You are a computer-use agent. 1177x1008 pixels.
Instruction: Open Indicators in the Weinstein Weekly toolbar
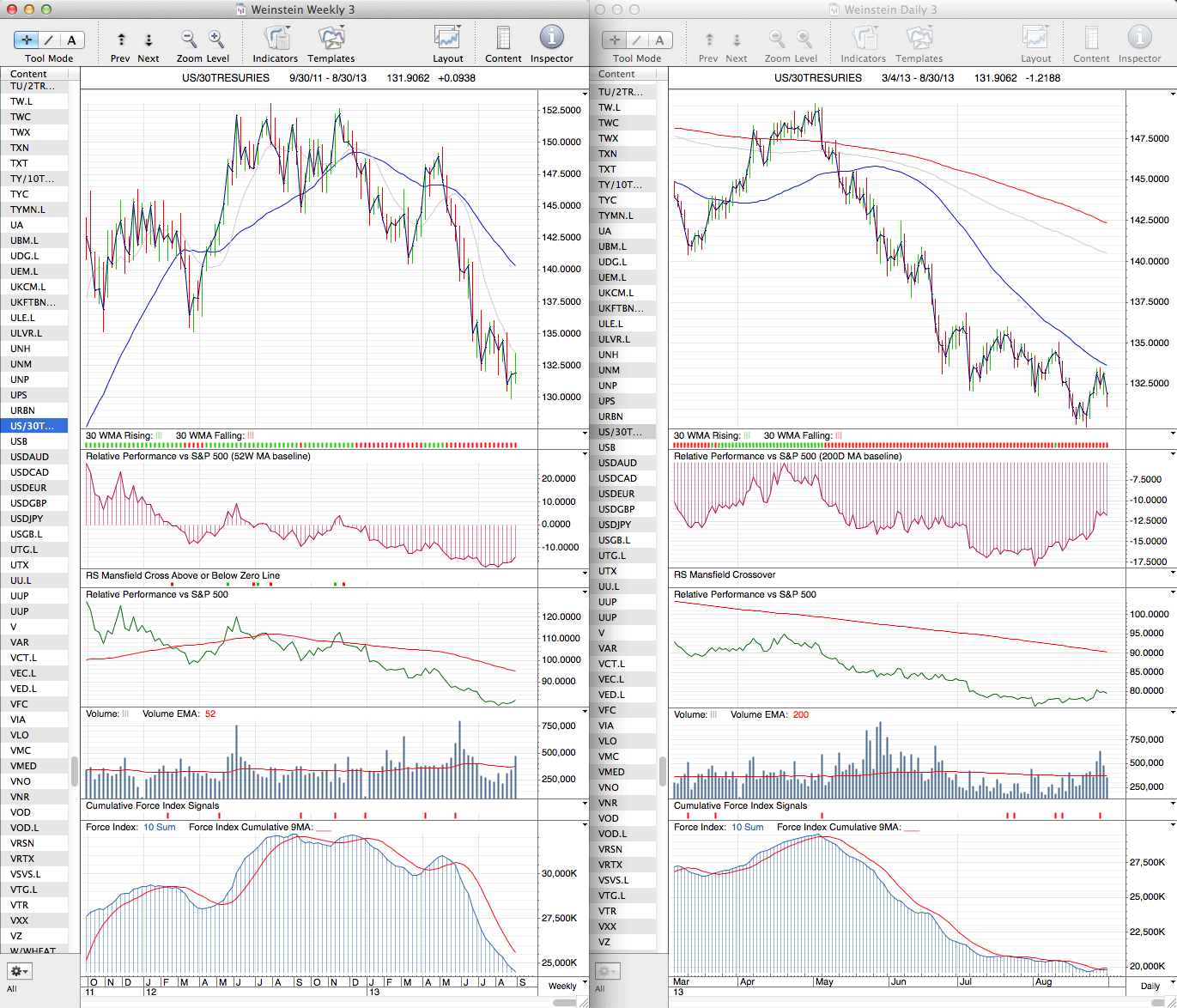(275, 39)
